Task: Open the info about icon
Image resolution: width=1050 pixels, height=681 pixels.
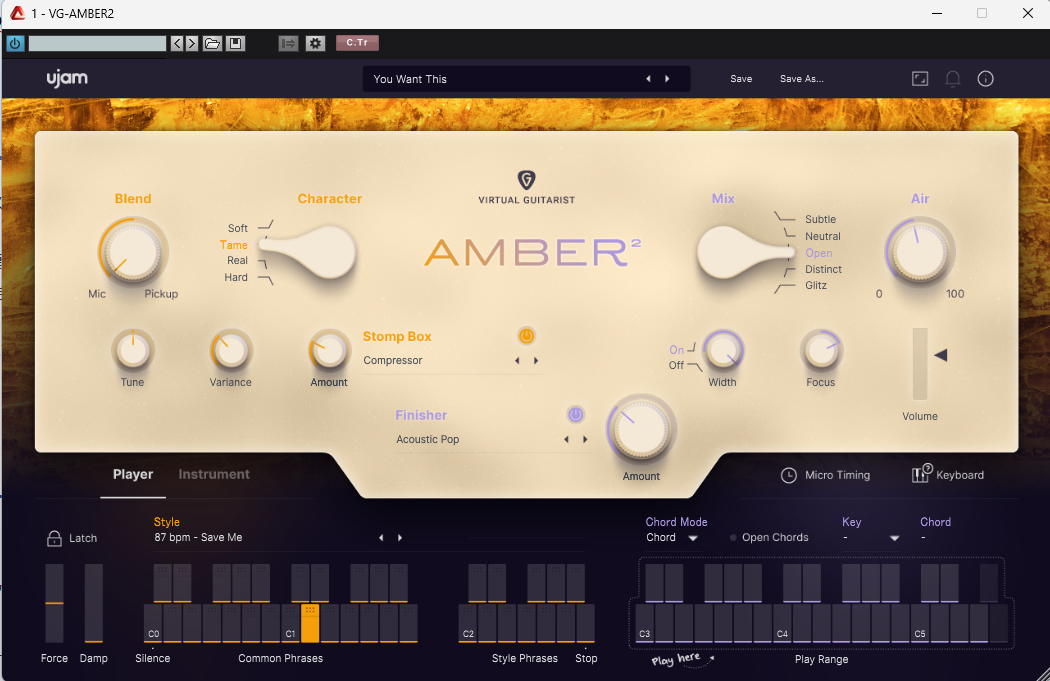Action: point(985,78)
